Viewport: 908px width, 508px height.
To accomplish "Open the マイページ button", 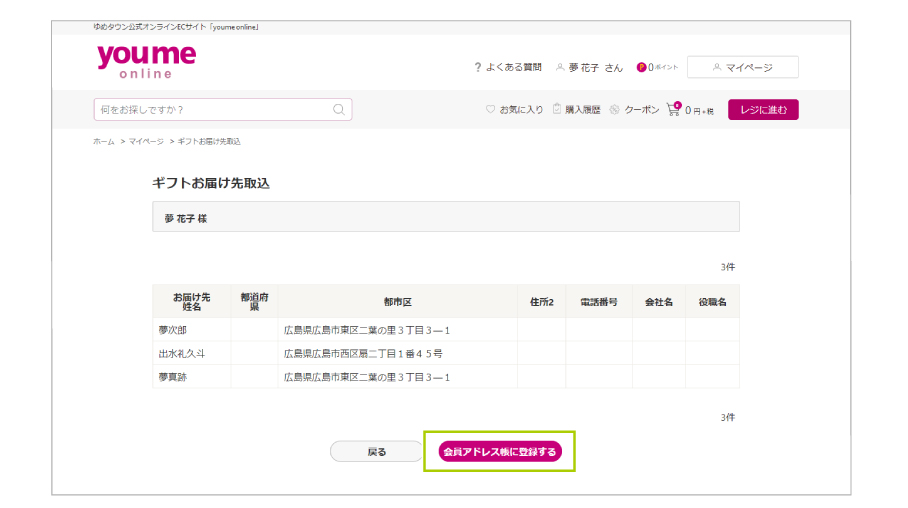I will click(742, 67).
